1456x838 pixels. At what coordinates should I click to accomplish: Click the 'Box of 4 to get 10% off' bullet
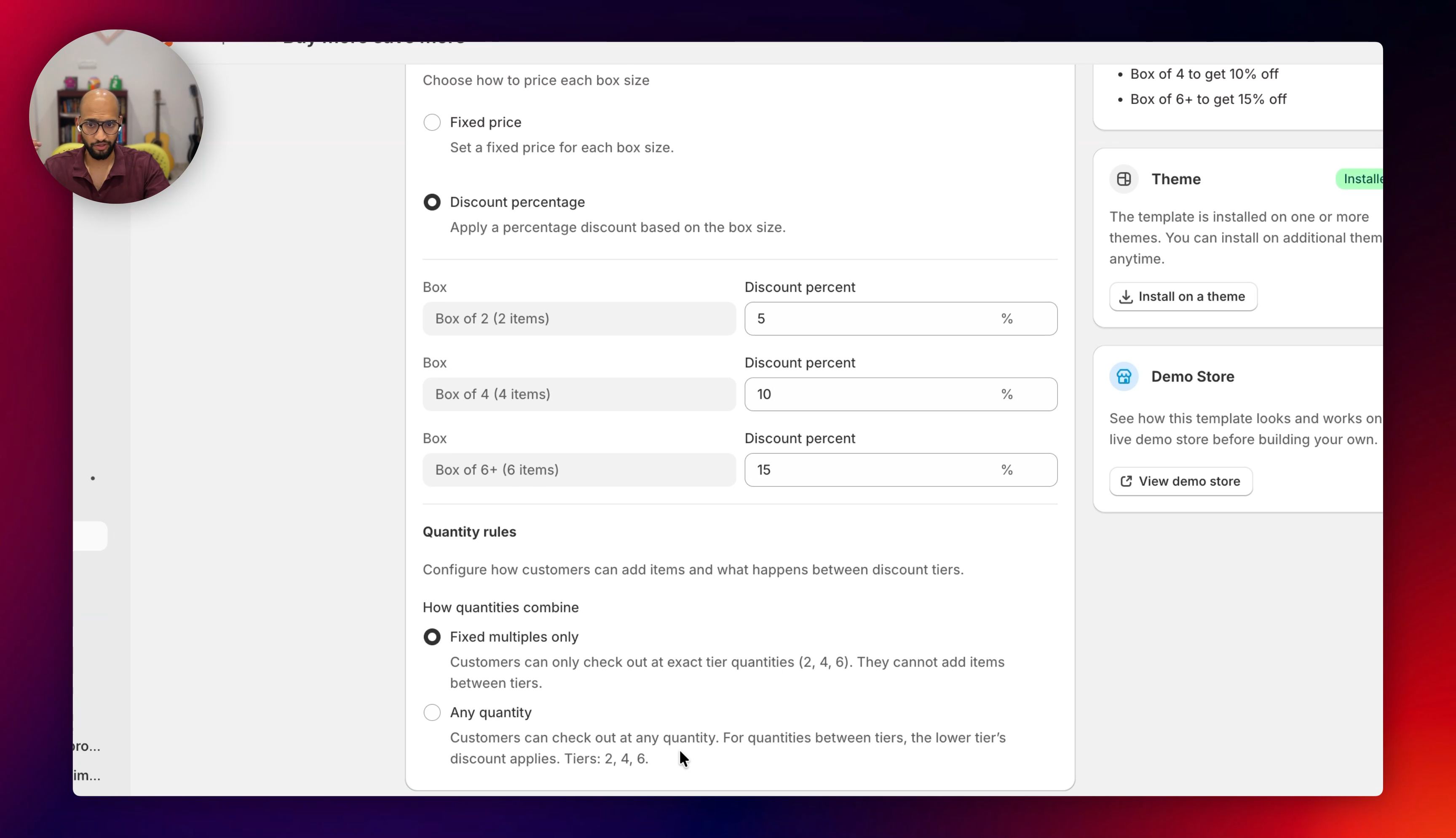click(1204, 74)
